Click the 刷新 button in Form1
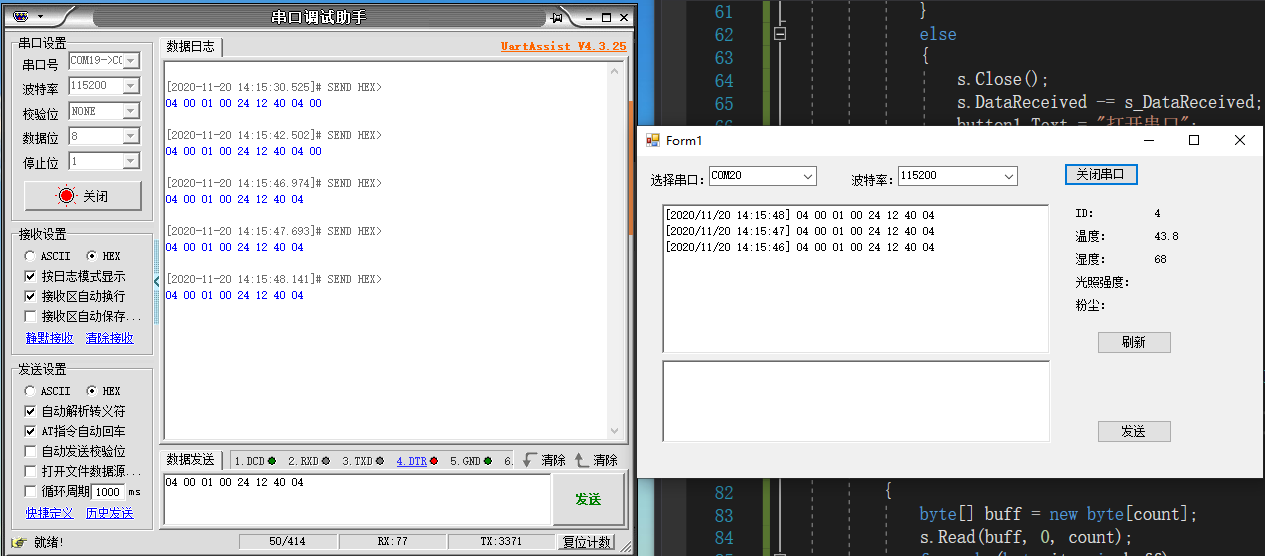Image resolution: width=1265 pixels, height=556 pixels. click(1134, 342)
